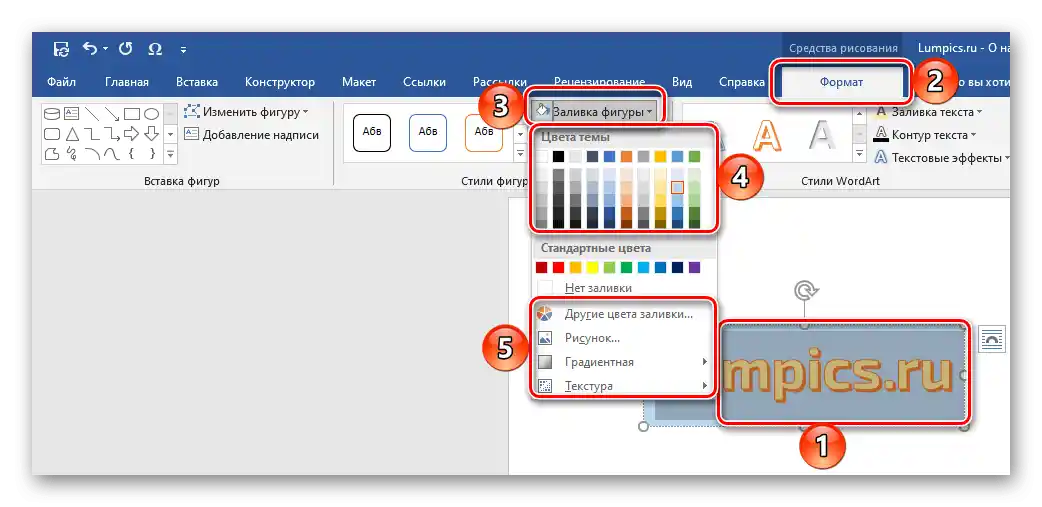This screenshot has width=1042, height=507.
Task: Select the arc shape
Action: [92, 153]
